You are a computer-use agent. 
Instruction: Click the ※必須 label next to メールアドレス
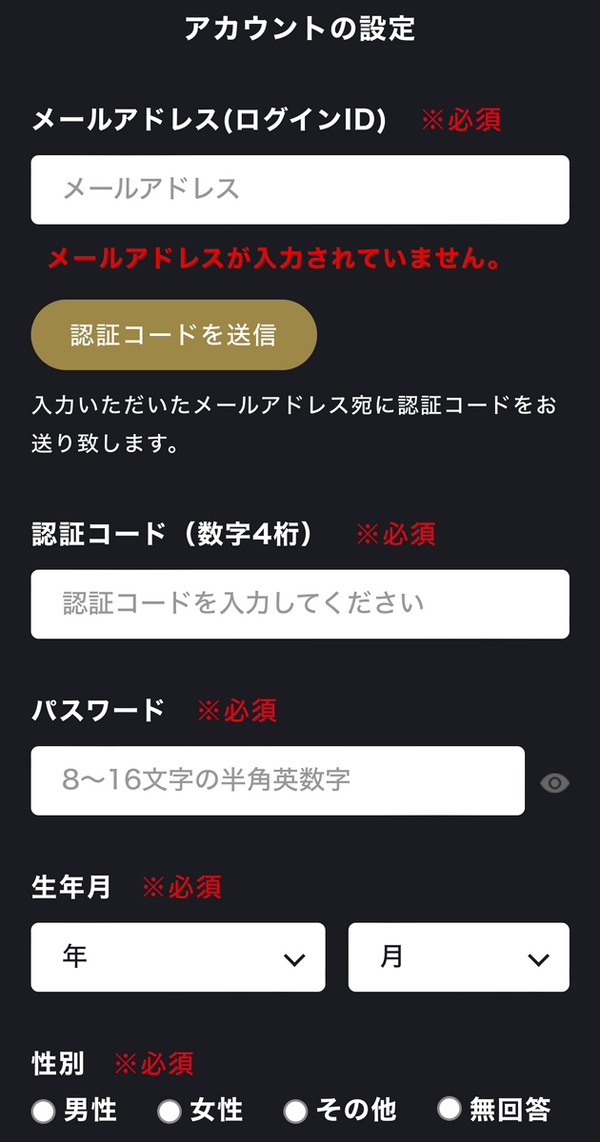[462, 120]
